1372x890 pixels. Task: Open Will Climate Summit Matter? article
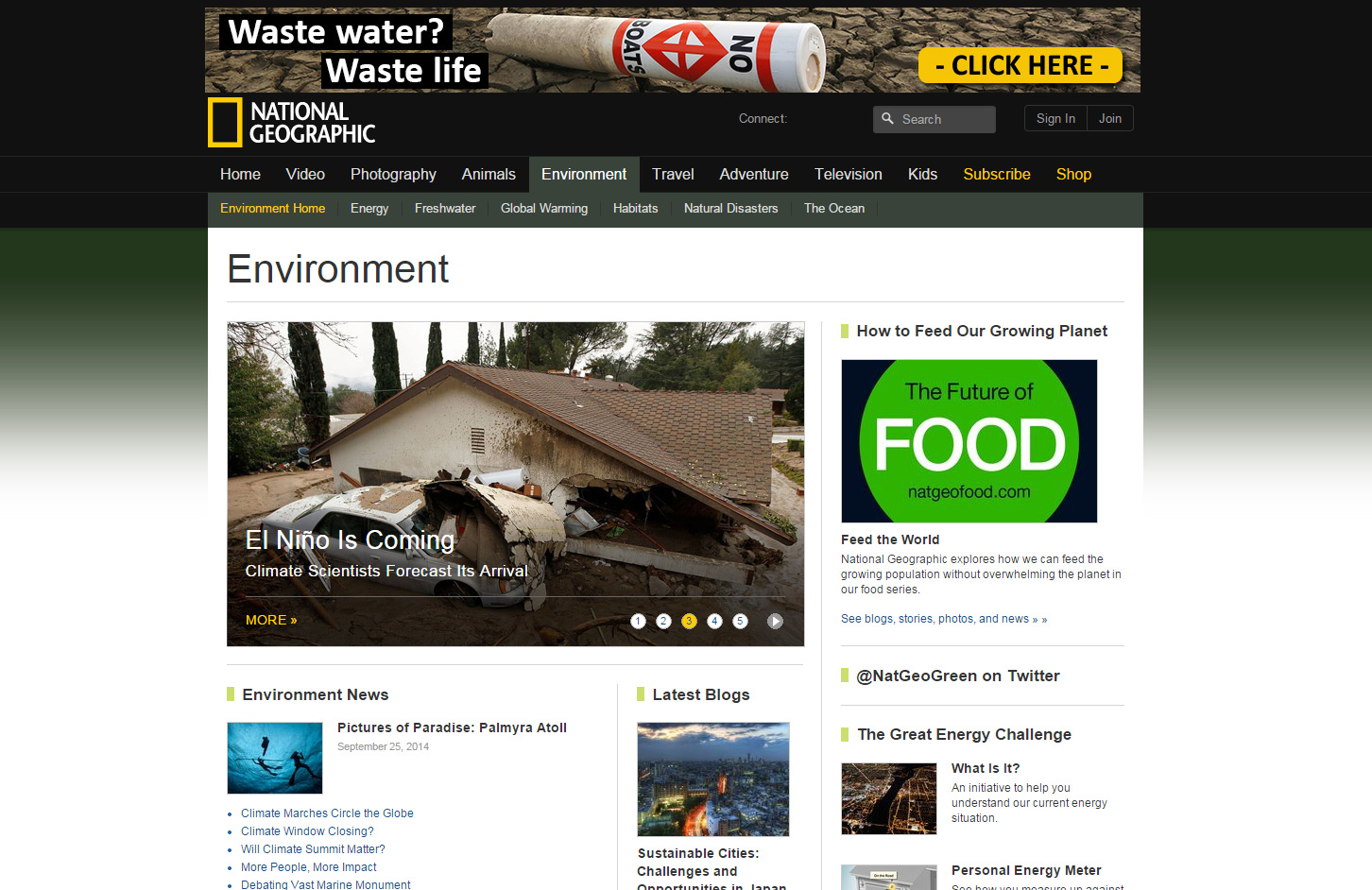pyautogui.click(x=313, y=849)
